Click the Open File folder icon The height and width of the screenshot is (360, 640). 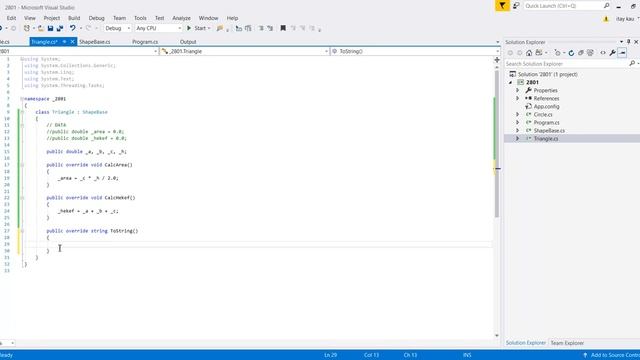(x=41, y=28)
